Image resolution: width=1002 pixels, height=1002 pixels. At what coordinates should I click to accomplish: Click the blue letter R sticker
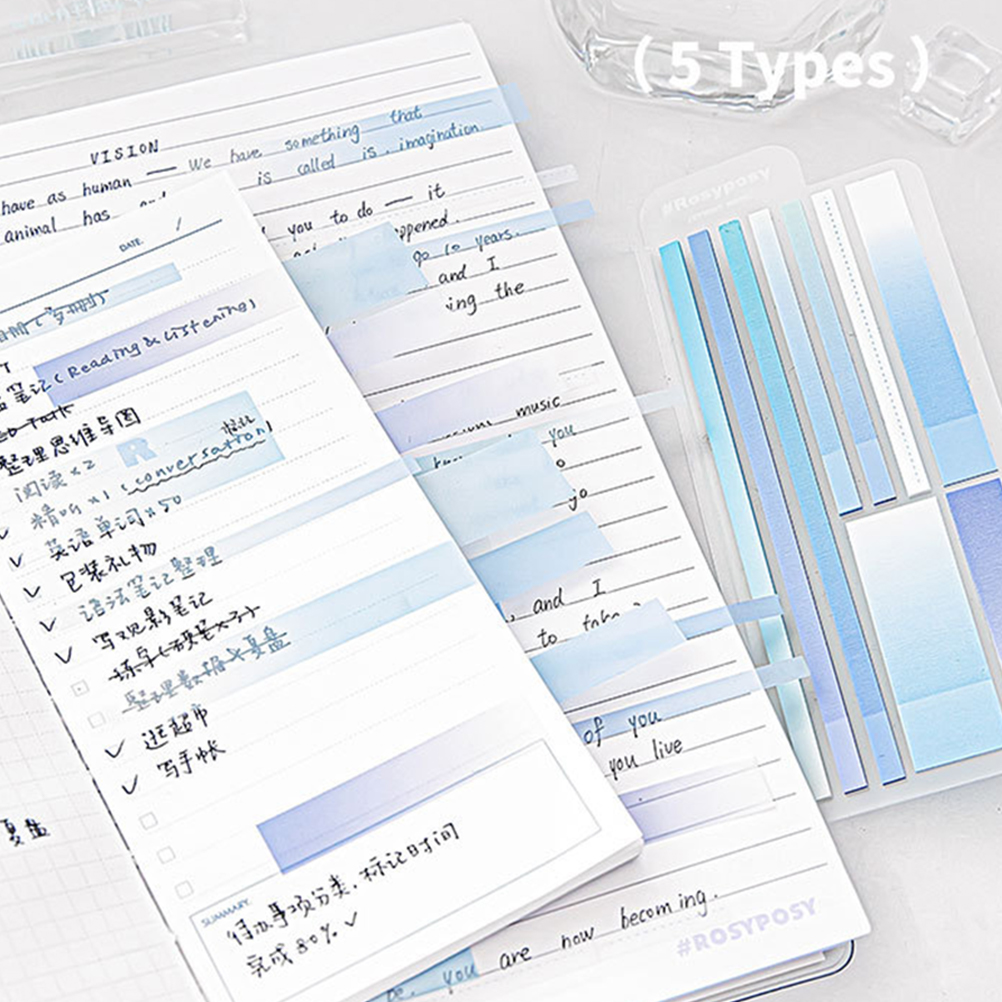[137, 450]
